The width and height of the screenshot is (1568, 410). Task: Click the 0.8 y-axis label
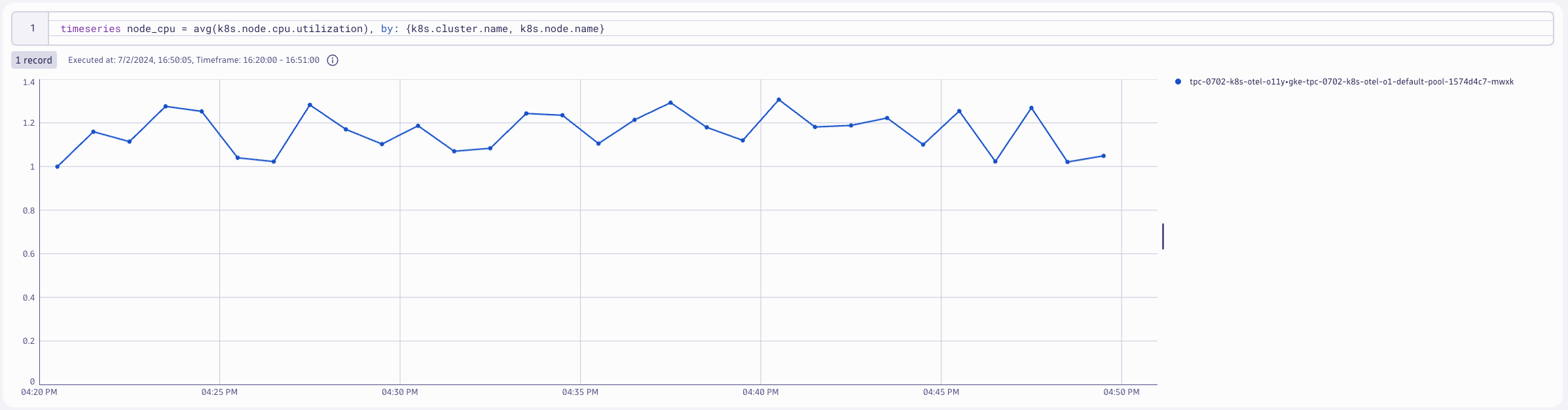pos(29,211)
